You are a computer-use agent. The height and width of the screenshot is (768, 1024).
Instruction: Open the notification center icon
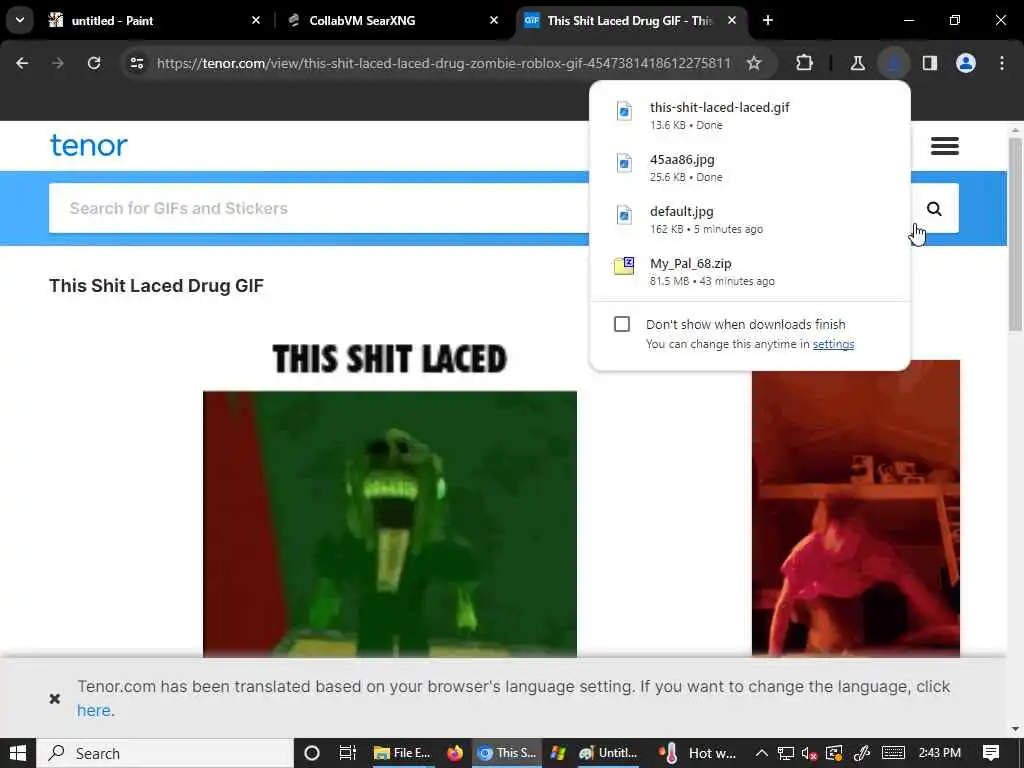click(x=991, y=753)
